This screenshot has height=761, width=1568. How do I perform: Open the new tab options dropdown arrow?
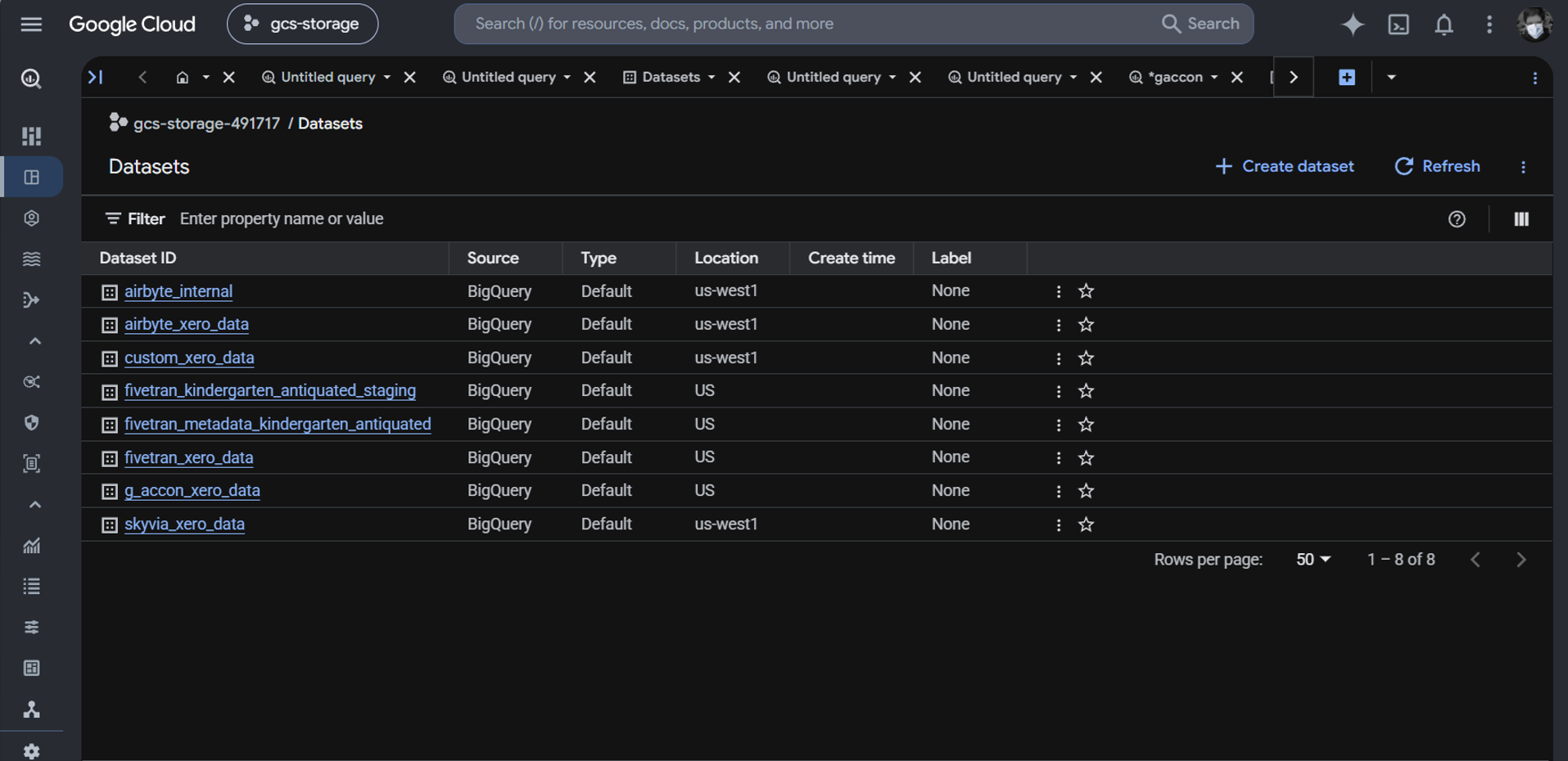point(1391,77)
